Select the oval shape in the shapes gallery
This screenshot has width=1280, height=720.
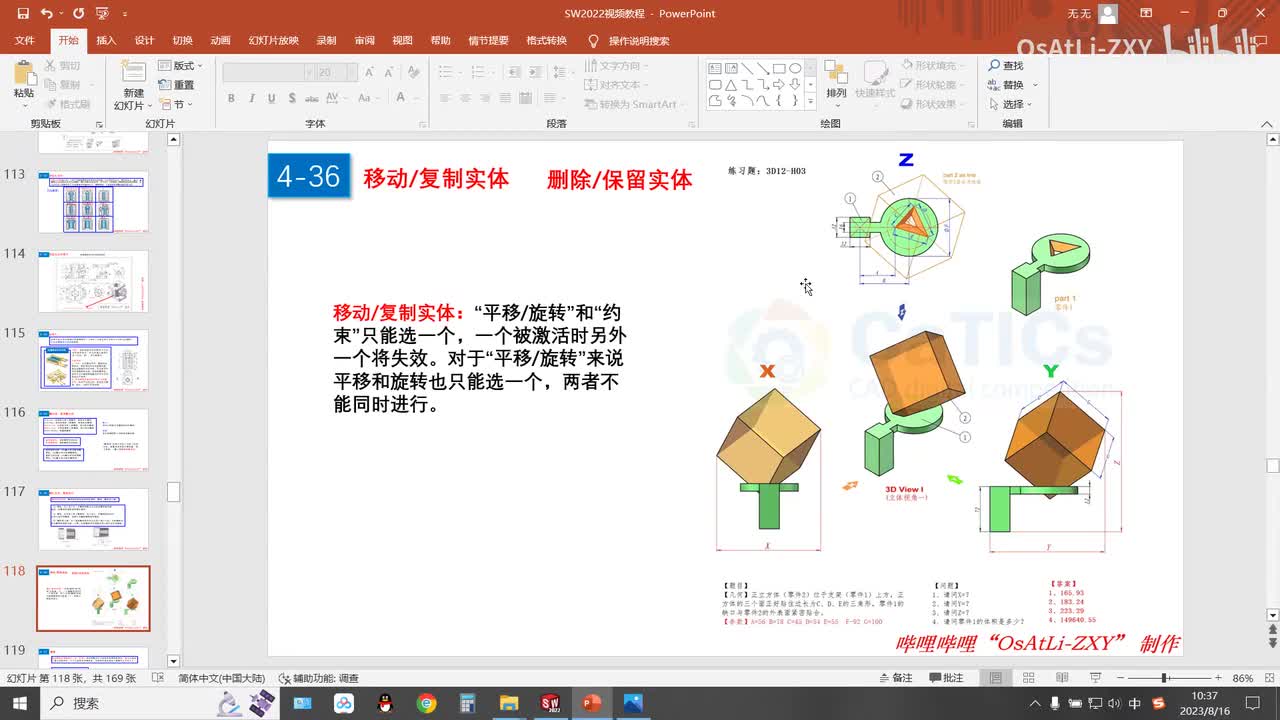(x=794, y=69)
